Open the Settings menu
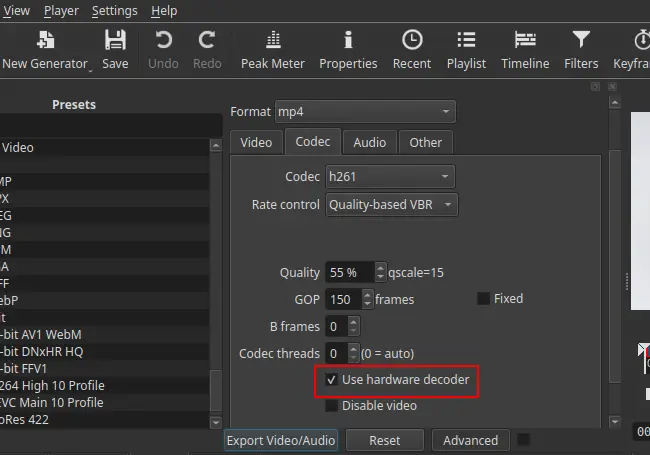Viewport: 650px width, 455px height. (114, 11)
